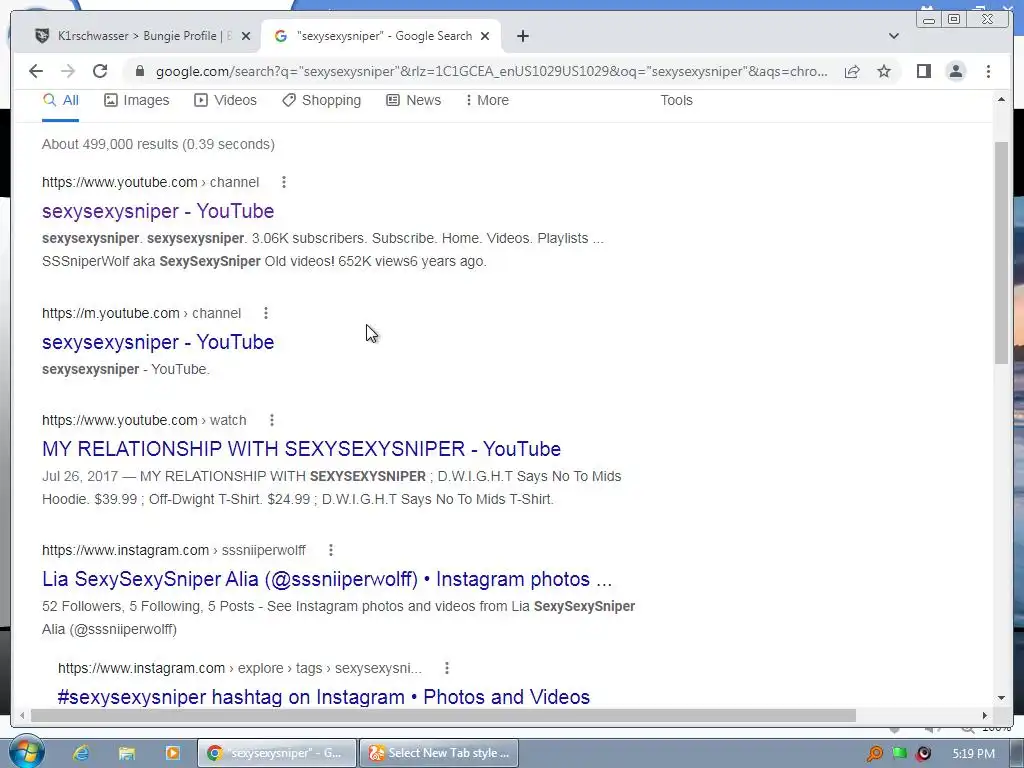
Task: Click the scroll up arrow
Action: coord(1001,100)
